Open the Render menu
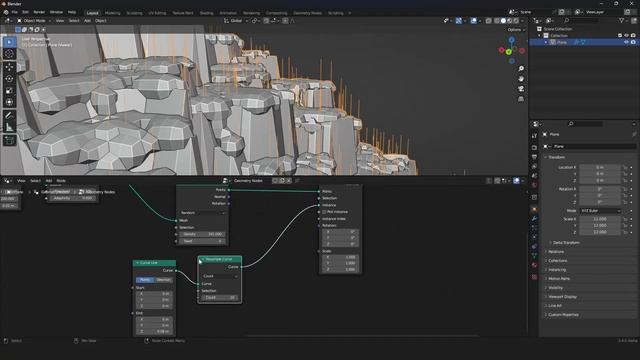 [x=39, y=12]
